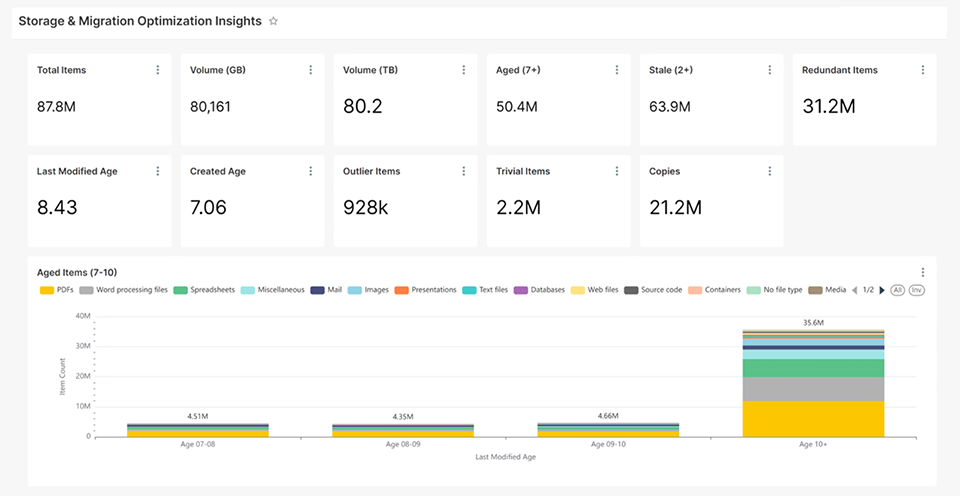Open Outlier Items card kebab menu
Viewport: 960px width, 496px height.
point(463,171)
